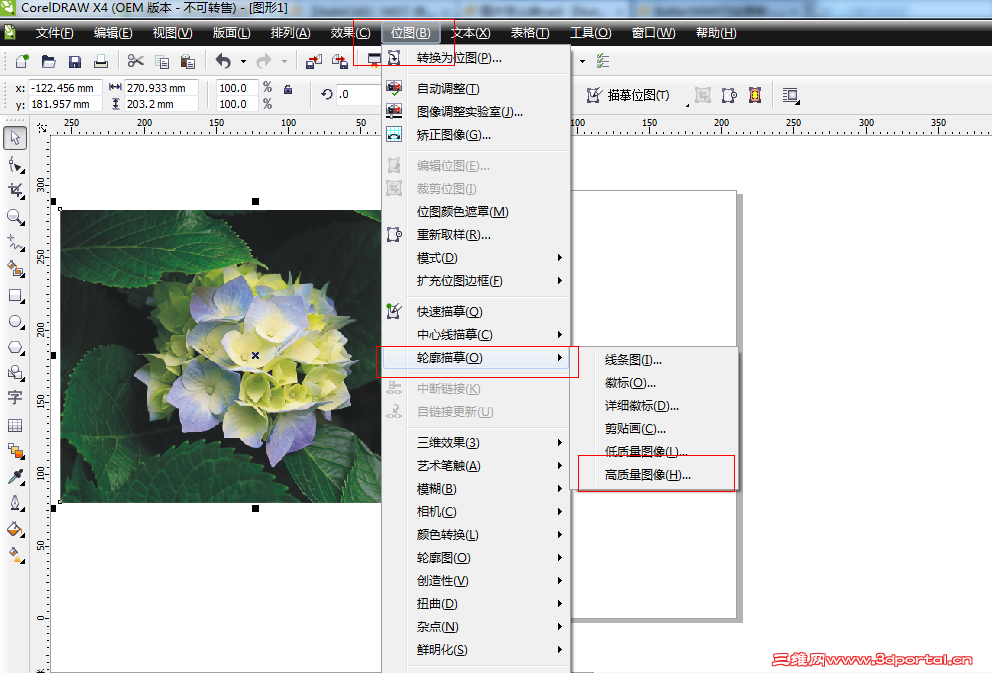
Task: Undo the last action
Action: [x=223, y=61]
